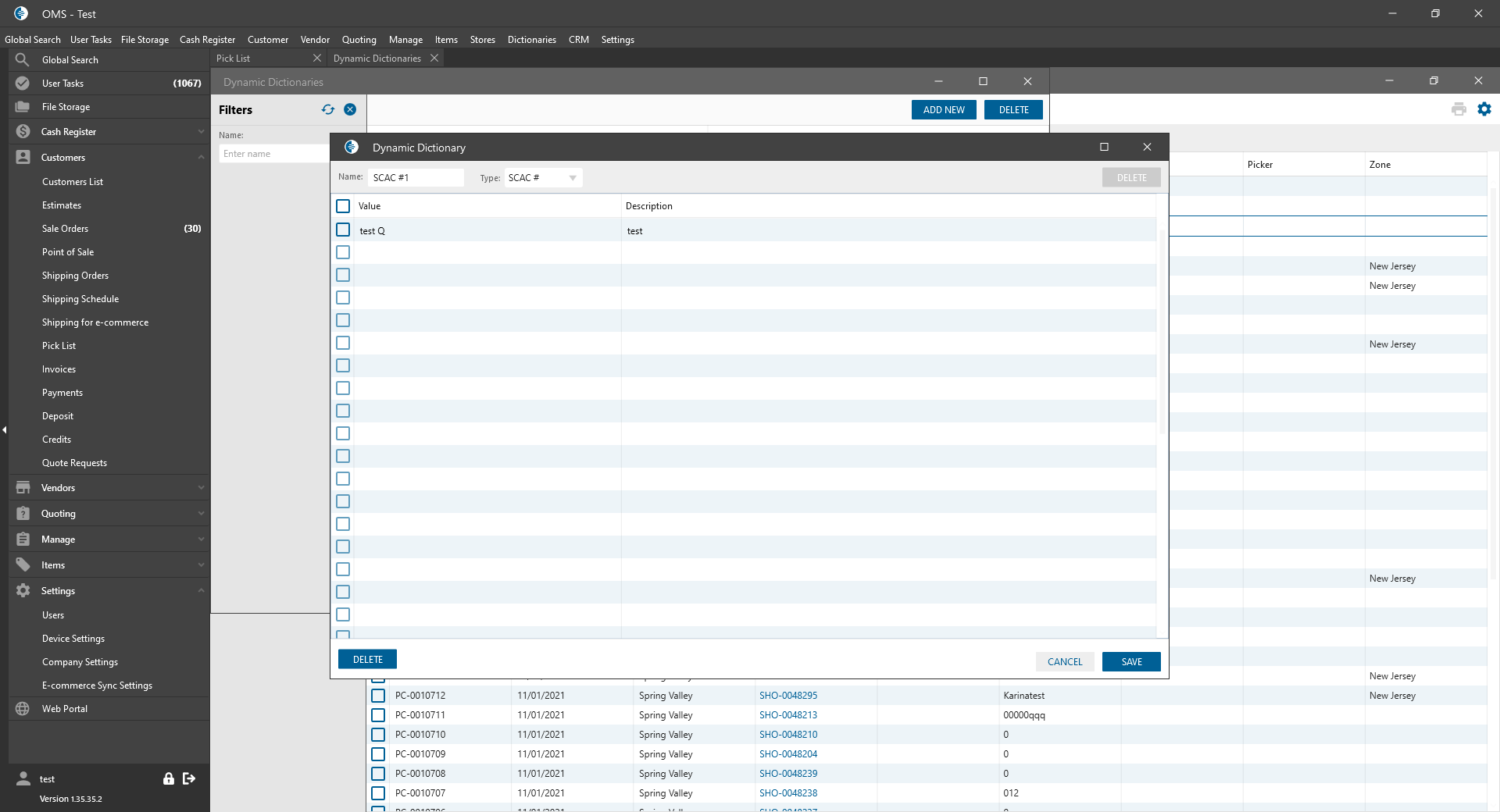Click the logout icon in sidebar footer
The image size is (1500, 812).
189,778
